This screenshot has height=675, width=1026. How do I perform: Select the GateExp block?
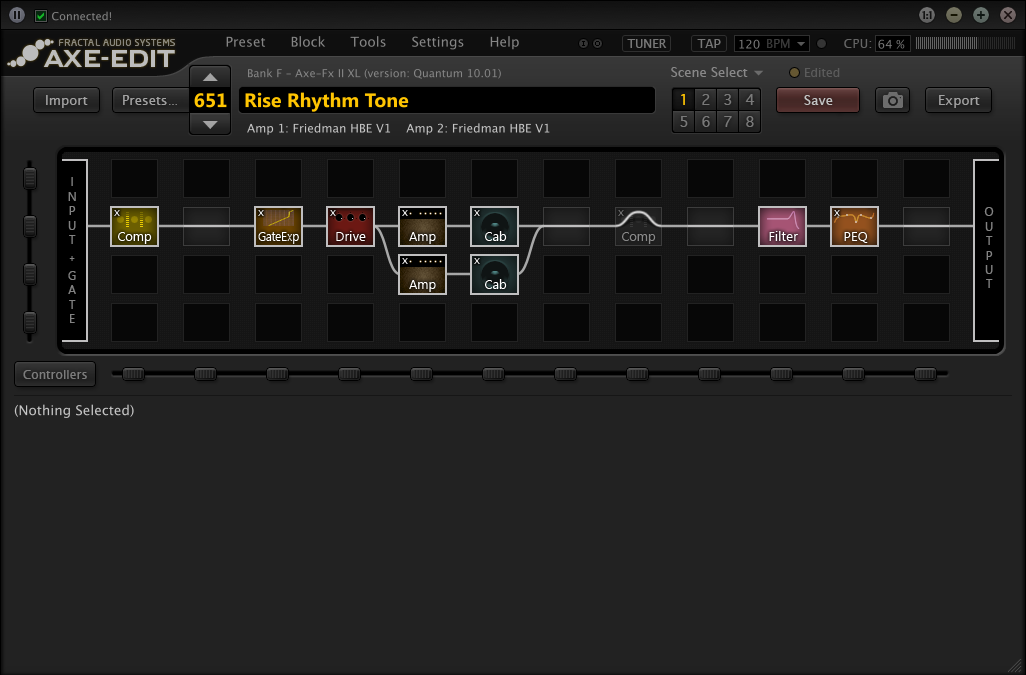(x=278, y=226)
